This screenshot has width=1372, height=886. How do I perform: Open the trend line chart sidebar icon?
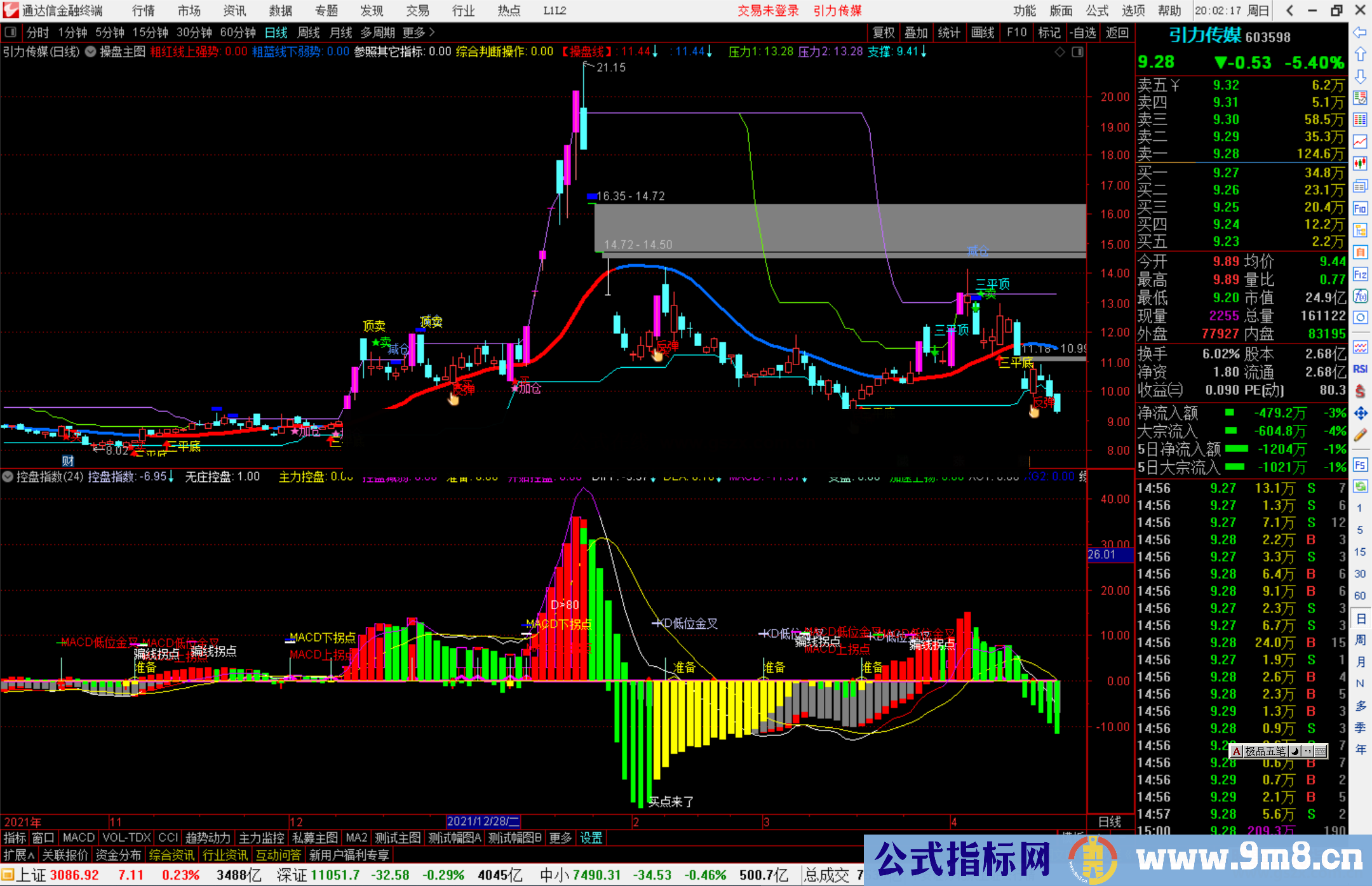point(1360,142)
